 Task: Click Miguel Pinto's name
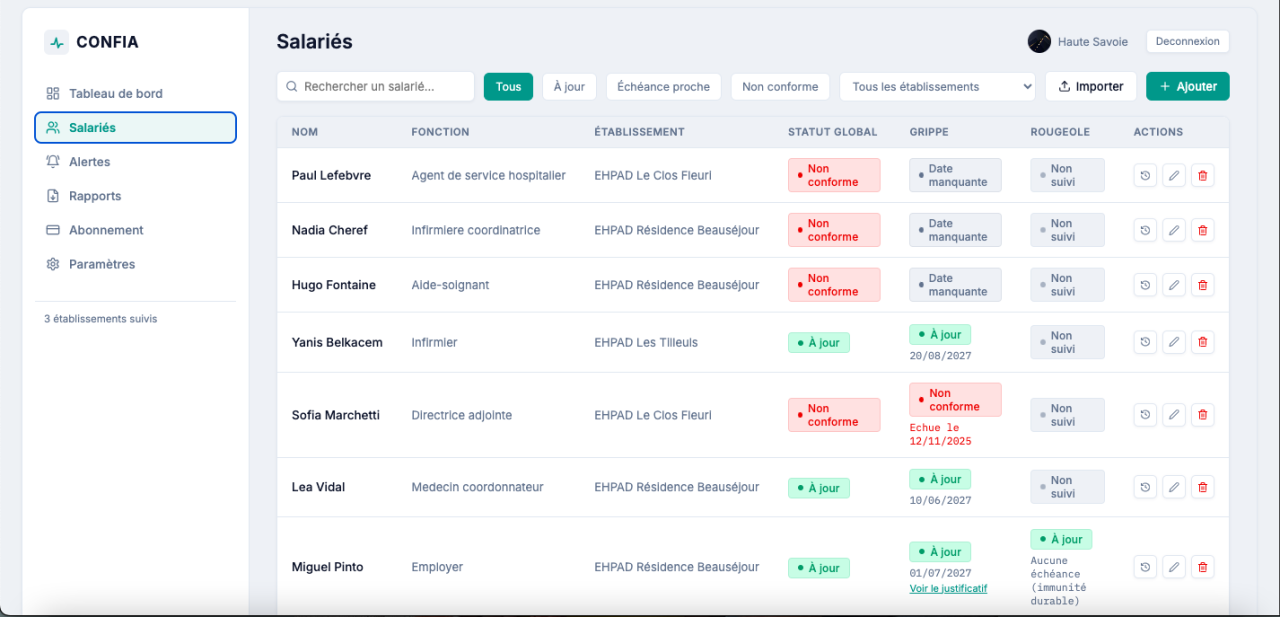[x=328, y=567]
